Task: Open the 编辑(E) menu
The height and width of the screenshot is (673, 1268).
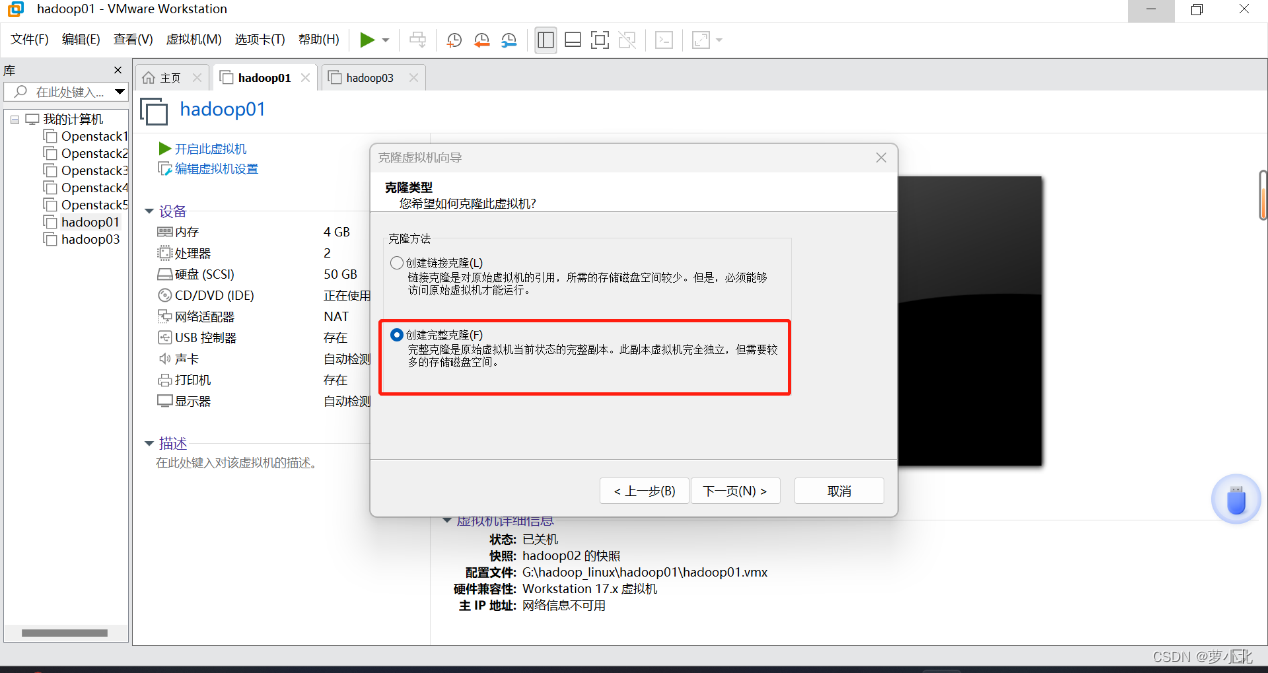Action: [x=81, y=40]
